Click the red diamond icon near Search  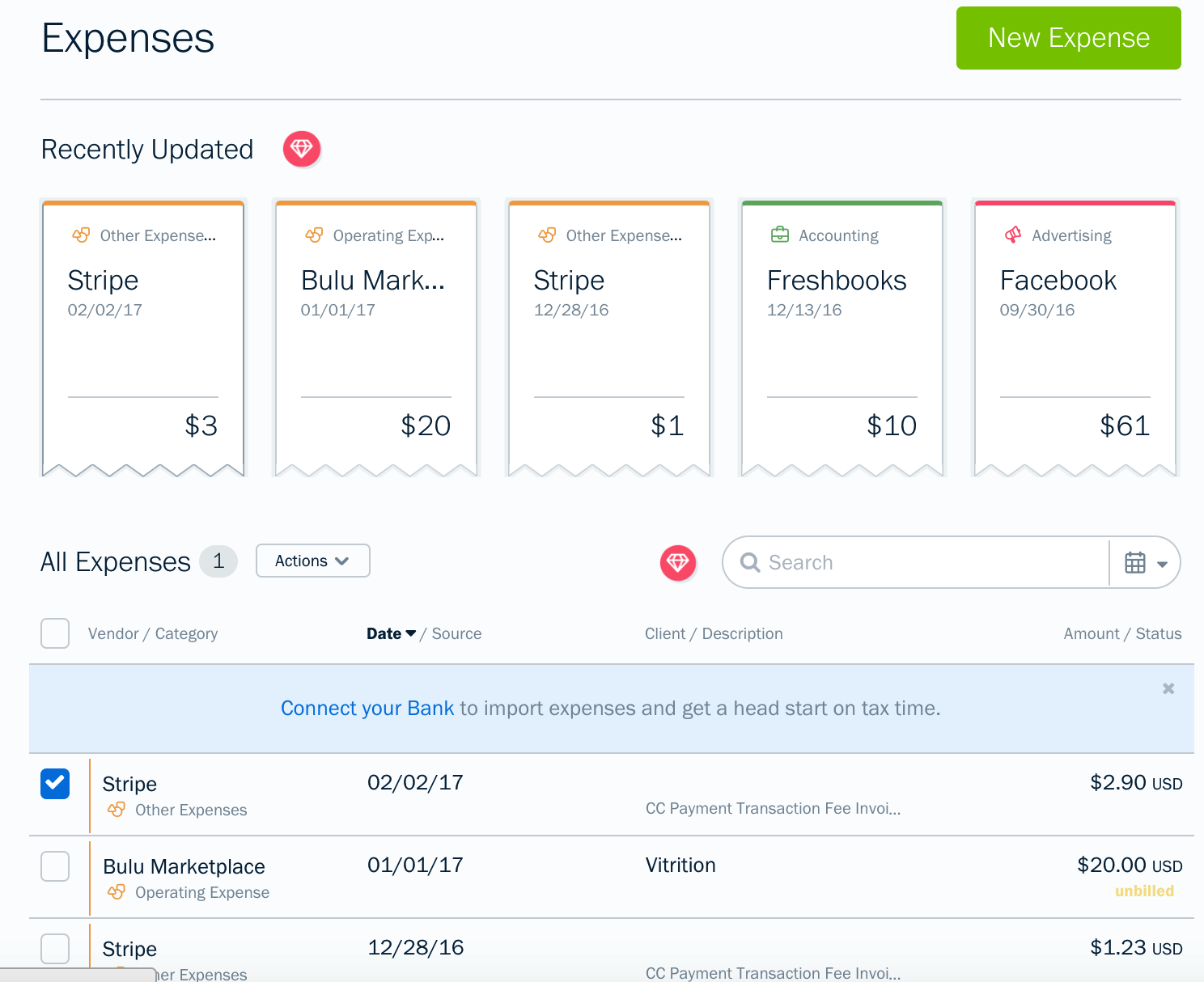[678, 562]
